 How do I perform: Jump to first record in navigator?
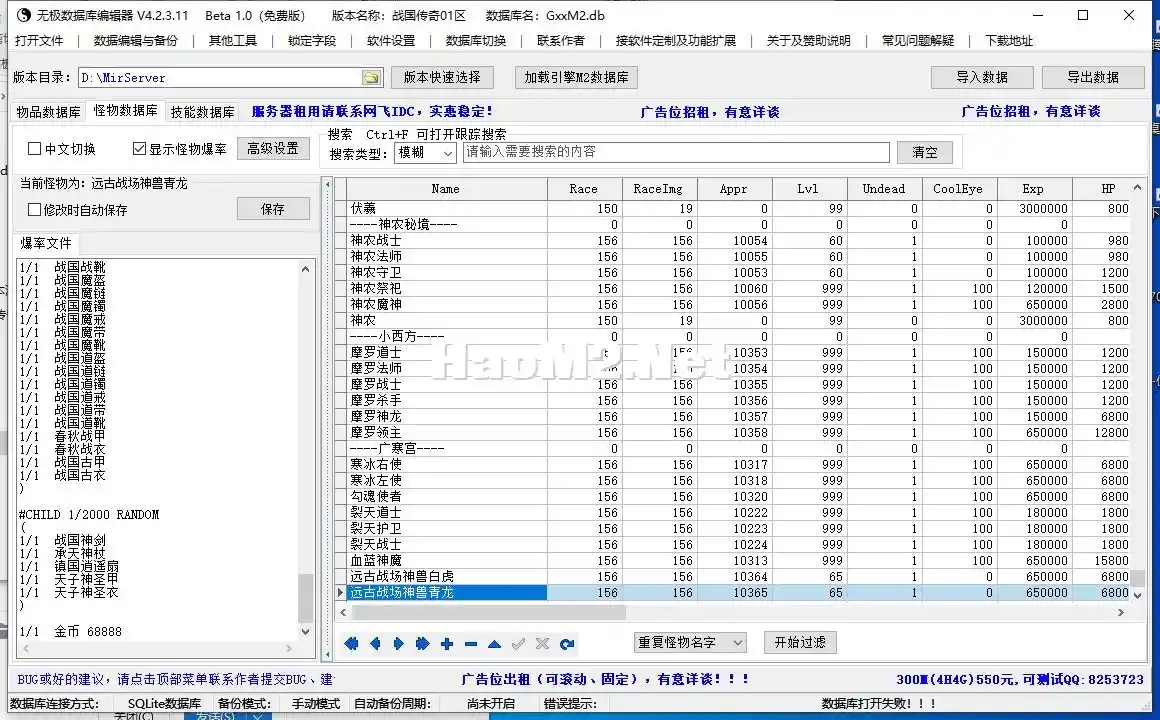coord(351,644)
